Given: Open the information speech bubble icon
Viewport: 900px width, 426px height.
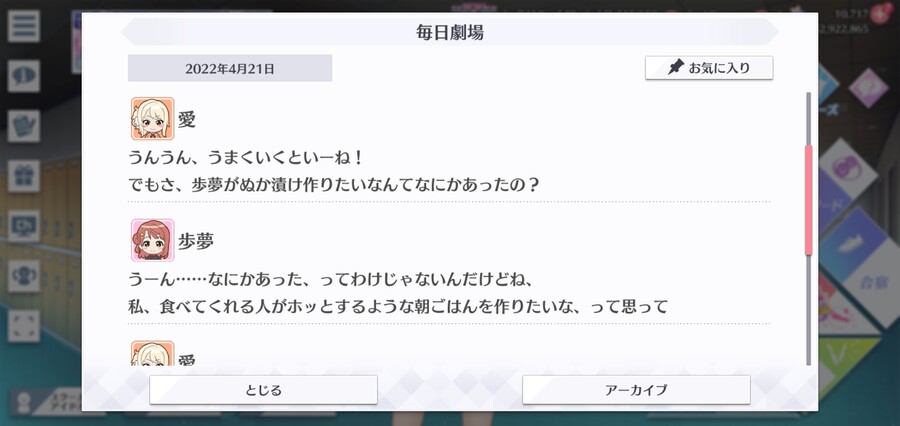Looking at the screenshot, I should tap(24, 76).
